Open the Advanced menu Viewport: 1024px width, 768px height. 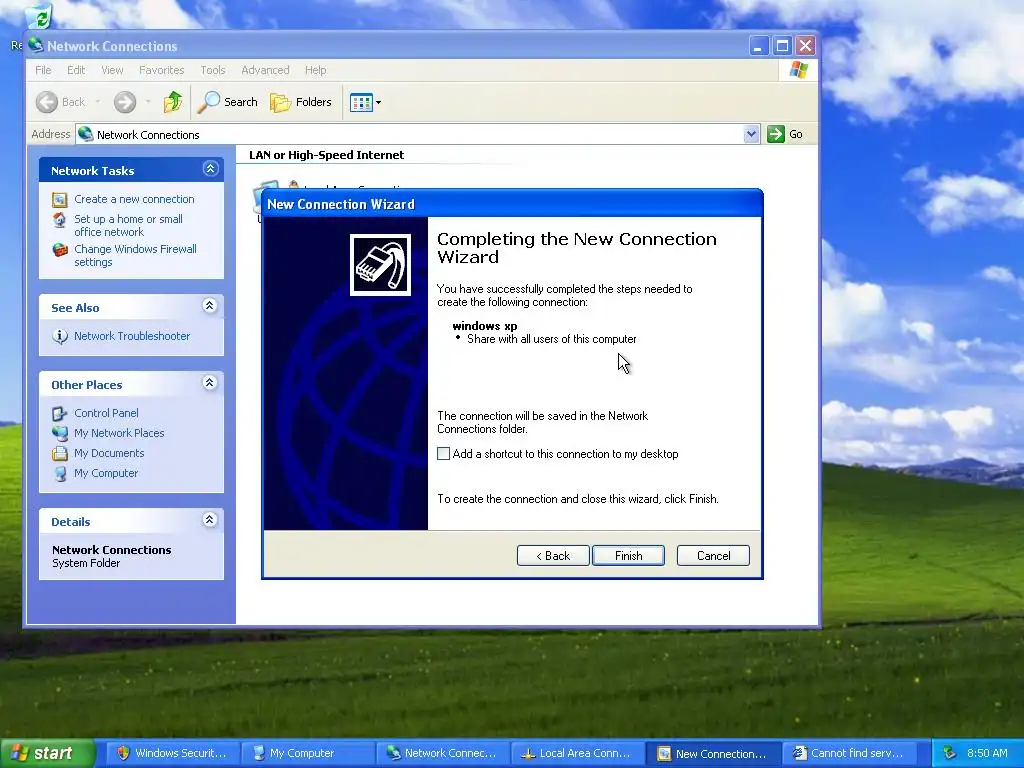click(x=265, y=70)
